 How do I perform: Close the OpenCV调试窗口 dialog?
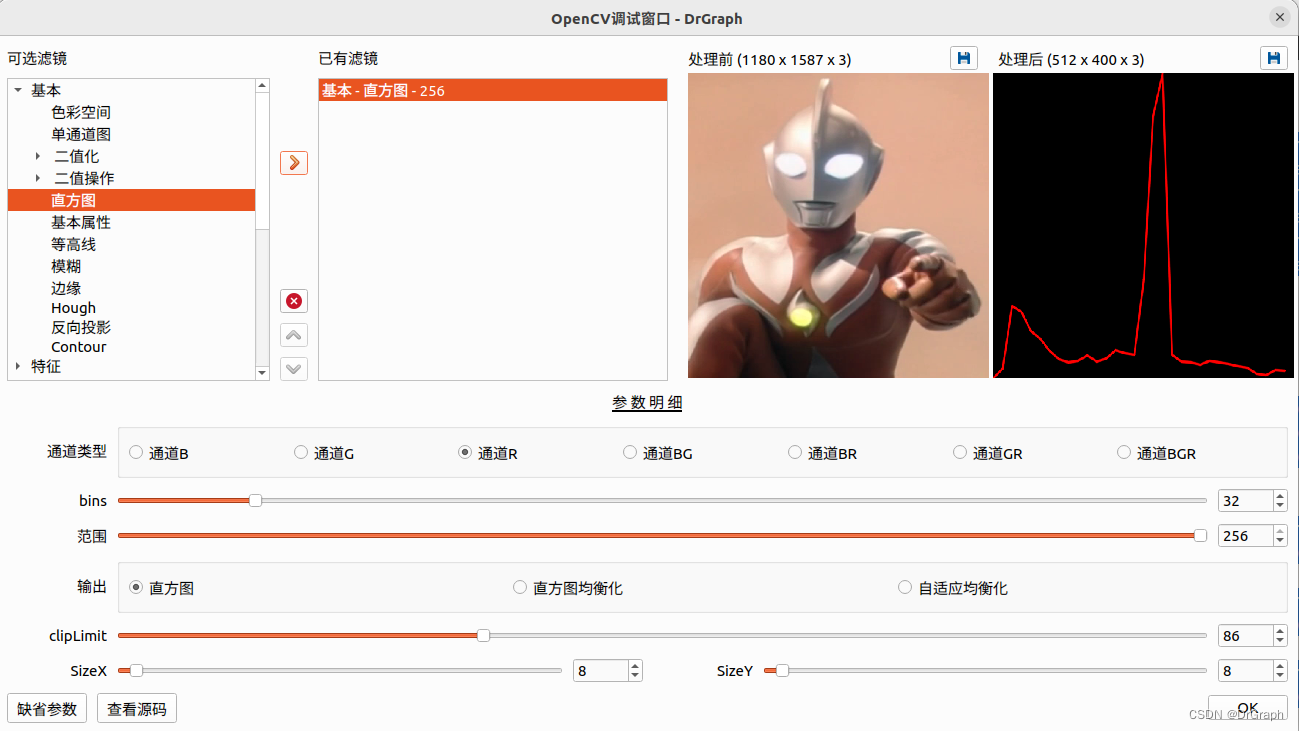pos(1279,18)
